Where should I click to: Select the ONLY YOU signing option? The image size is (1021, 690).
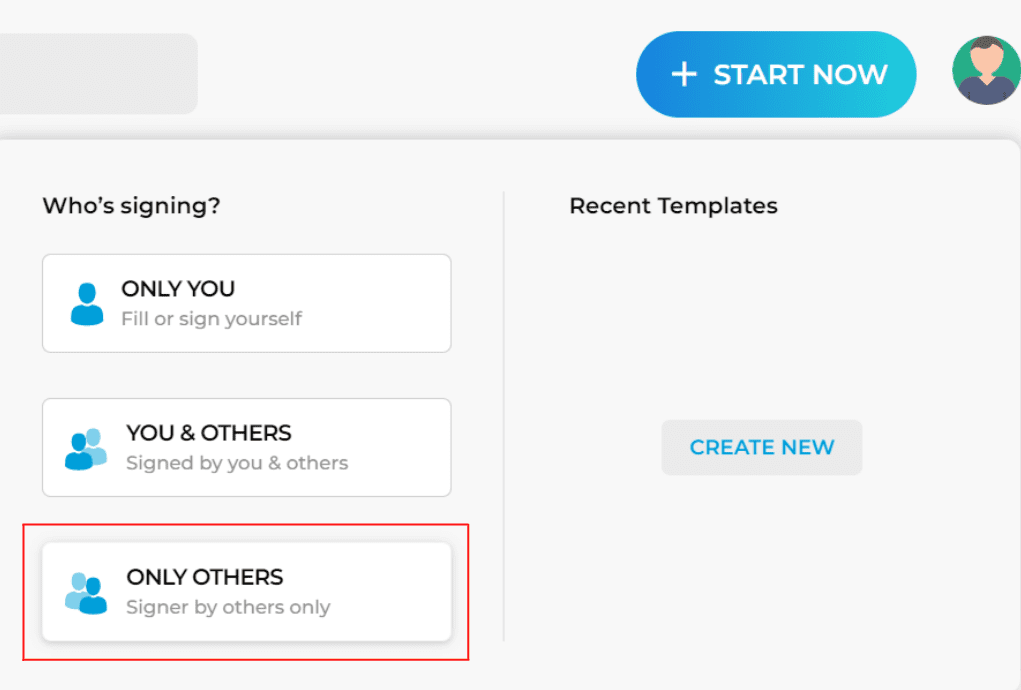tap(247, 303)
